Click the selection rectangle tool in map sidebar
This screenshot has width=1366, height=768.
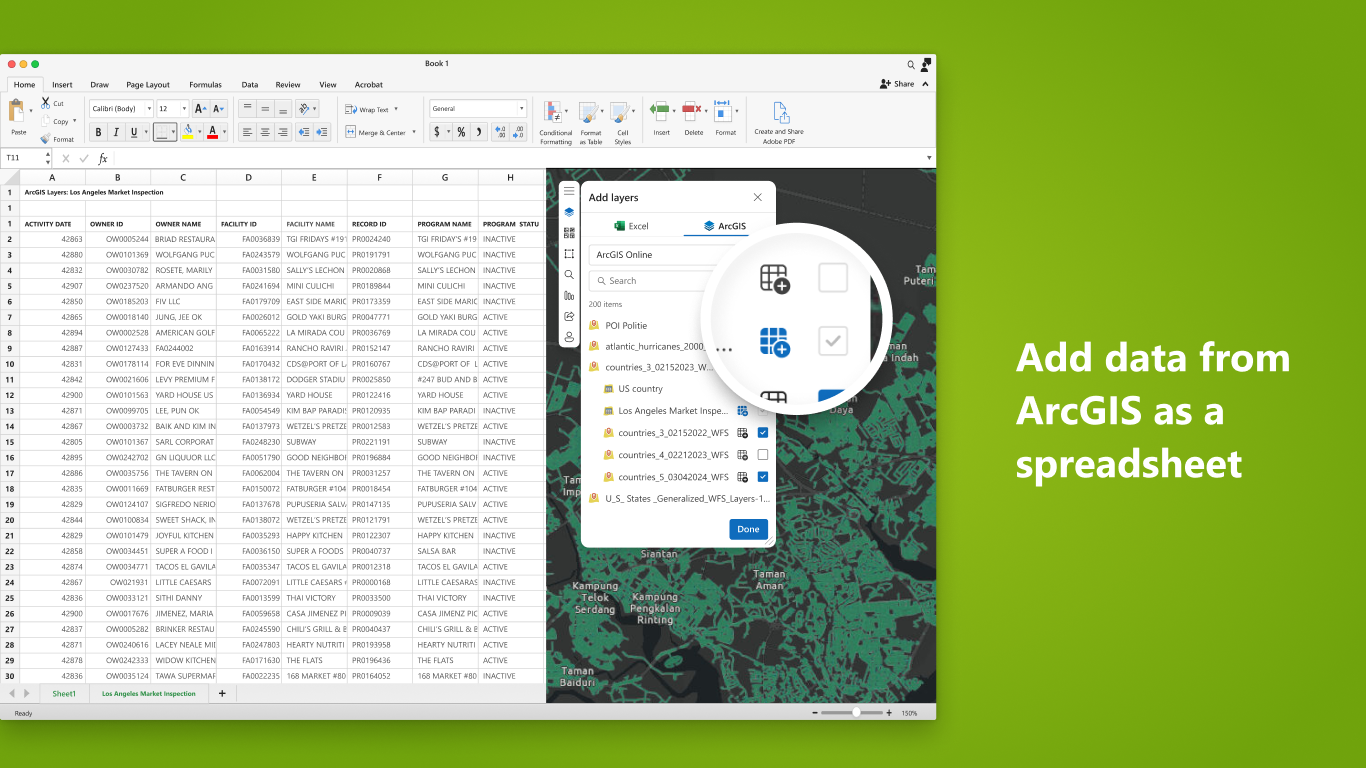coord(569,254)
